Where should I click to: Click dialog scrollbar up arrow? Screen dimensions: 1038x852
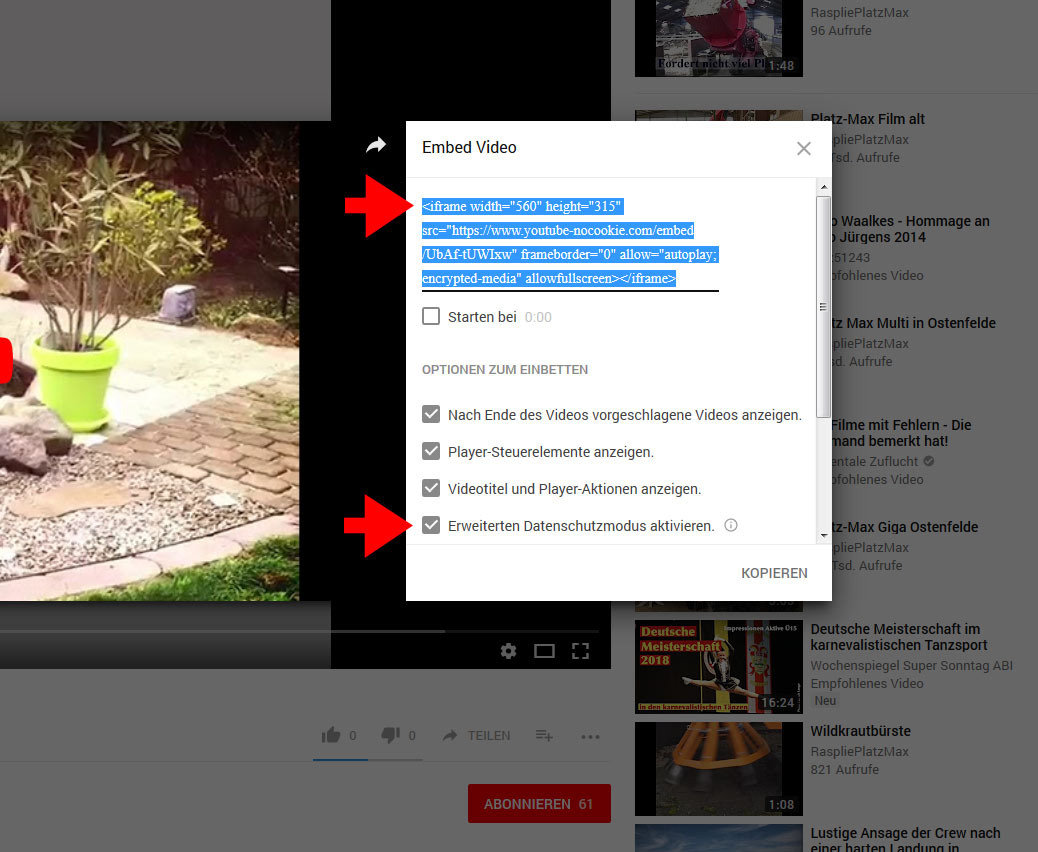824,187
